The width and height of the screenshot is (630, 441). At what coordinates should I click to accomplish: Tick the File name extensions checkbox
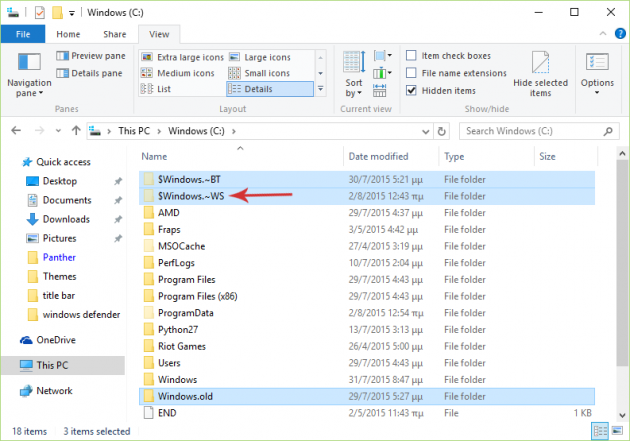412,73
